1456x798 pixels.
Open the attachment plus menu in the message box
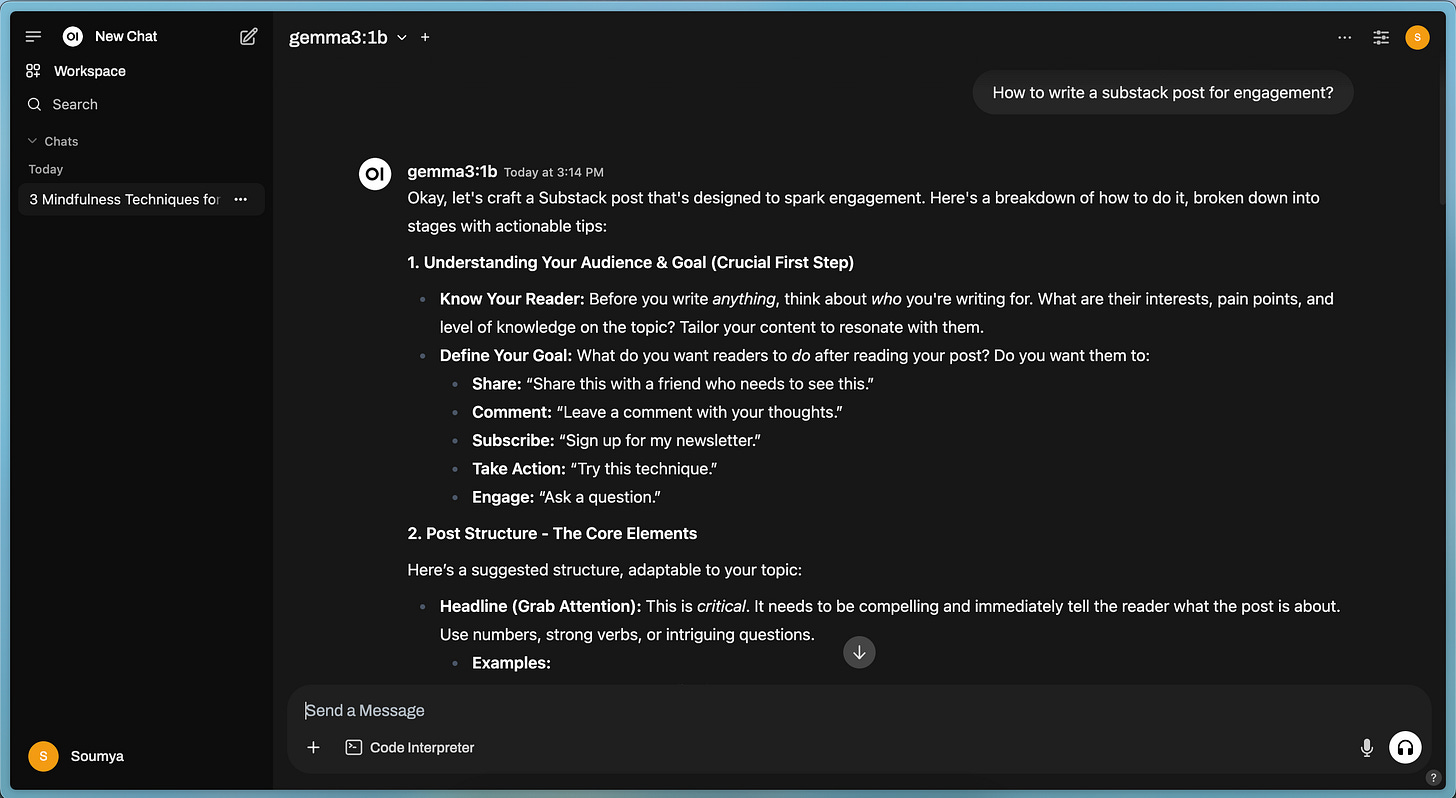pyautogui.click(x=313, y=747)
